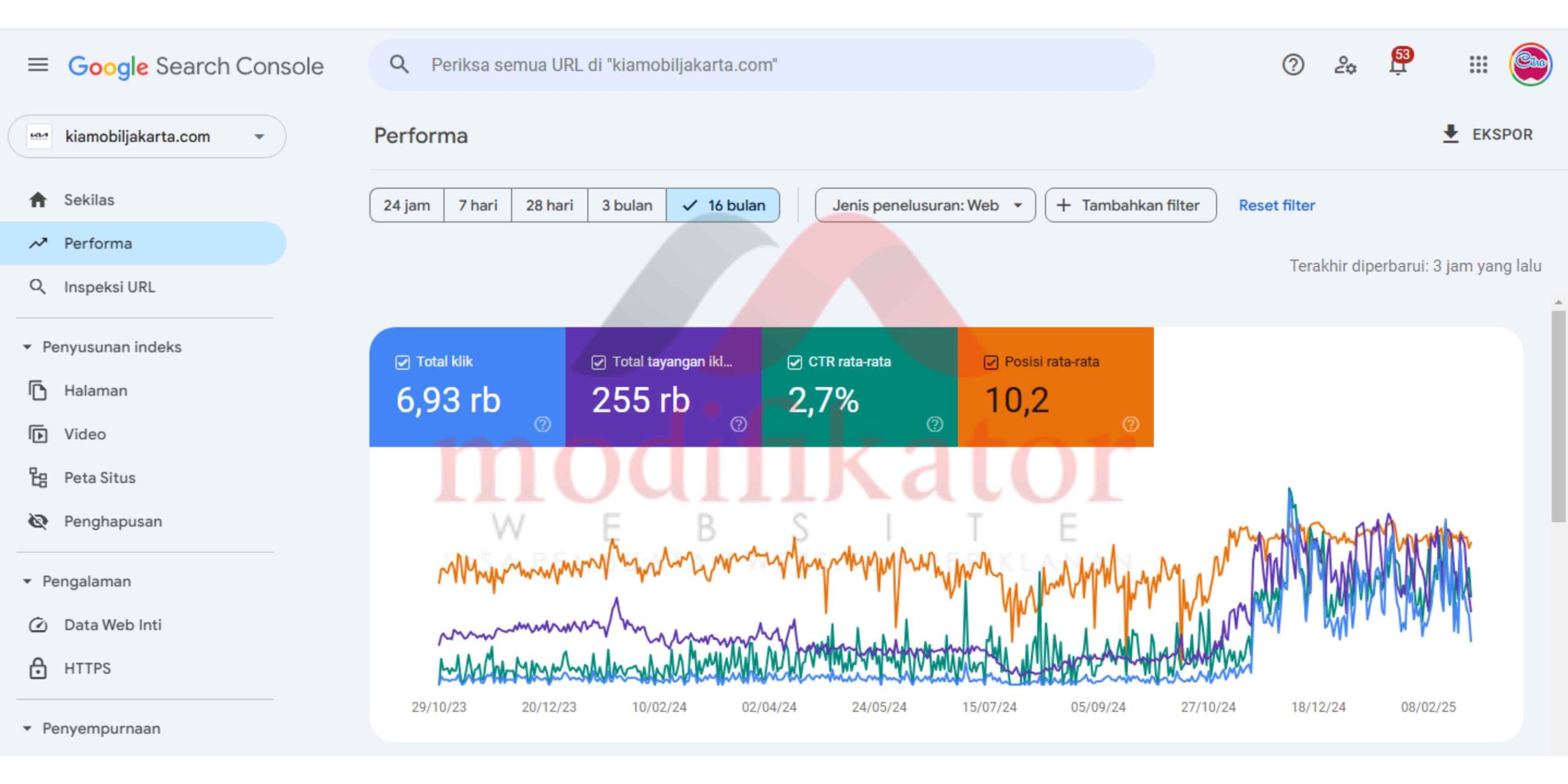Click the green CTR rata-rata metric card

click(x=859, y=387)
